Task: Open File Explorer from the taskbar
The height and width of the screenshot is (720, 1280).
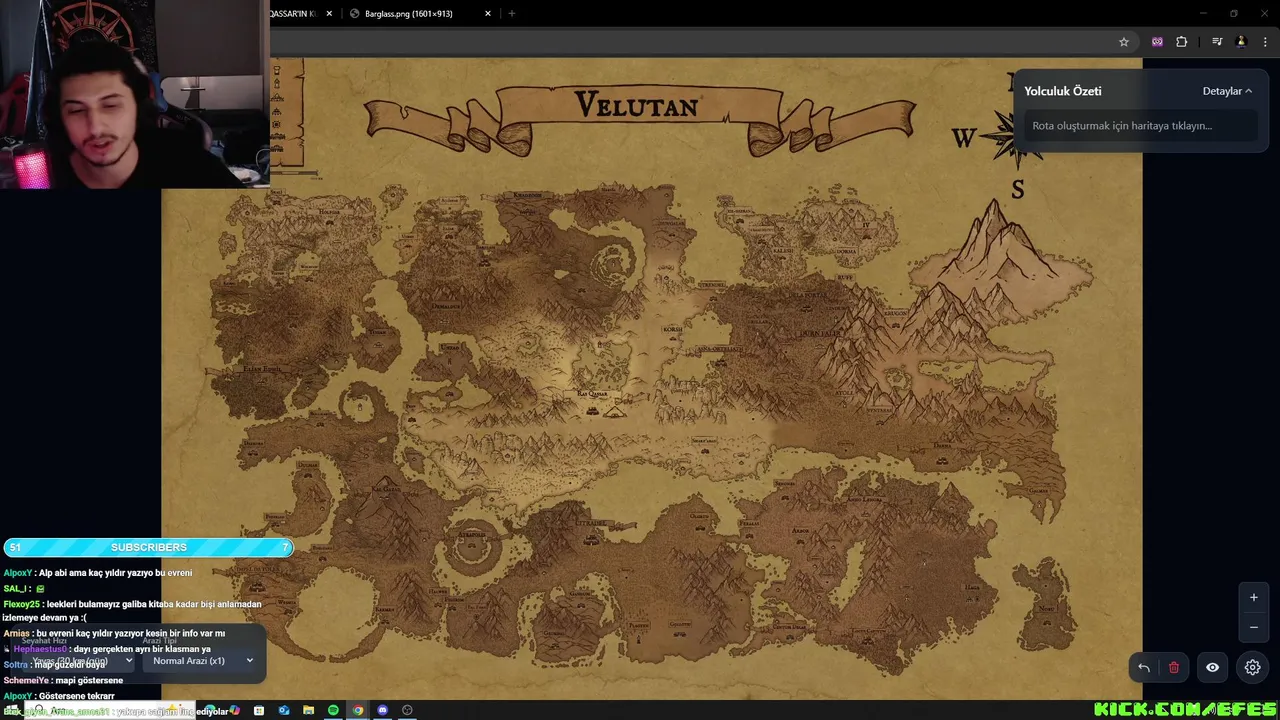Action: 308,711
